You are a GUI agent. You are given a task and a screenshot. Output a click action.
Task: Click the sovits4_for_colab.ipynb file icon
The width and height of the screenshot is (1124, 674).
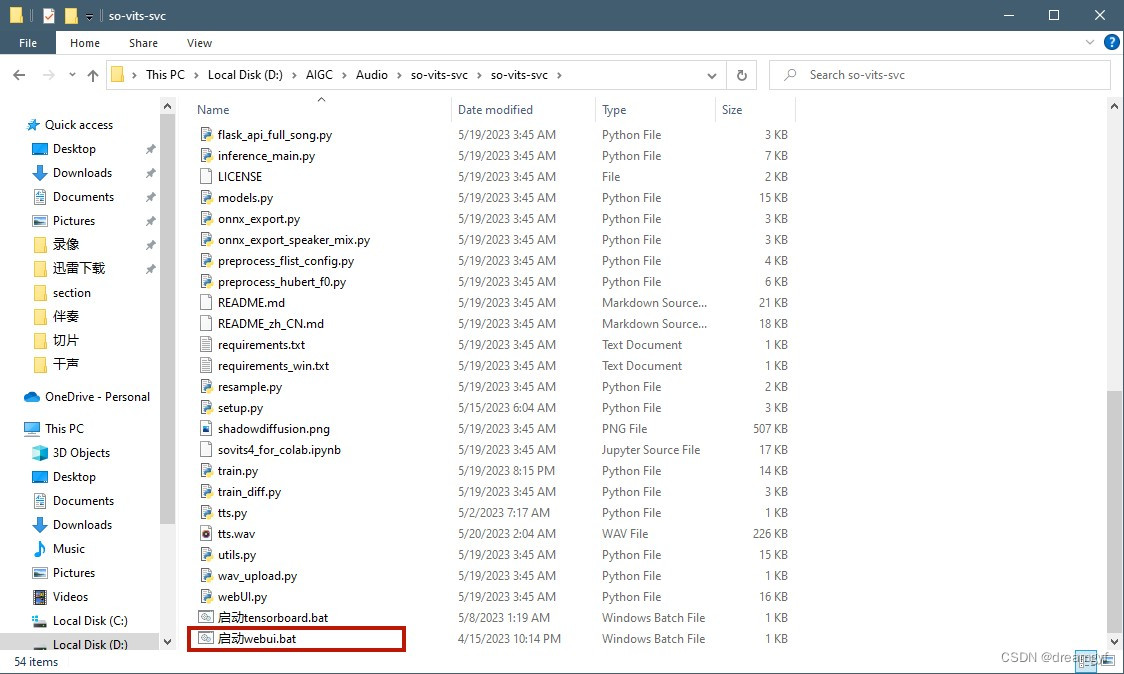tap(206, 449)
